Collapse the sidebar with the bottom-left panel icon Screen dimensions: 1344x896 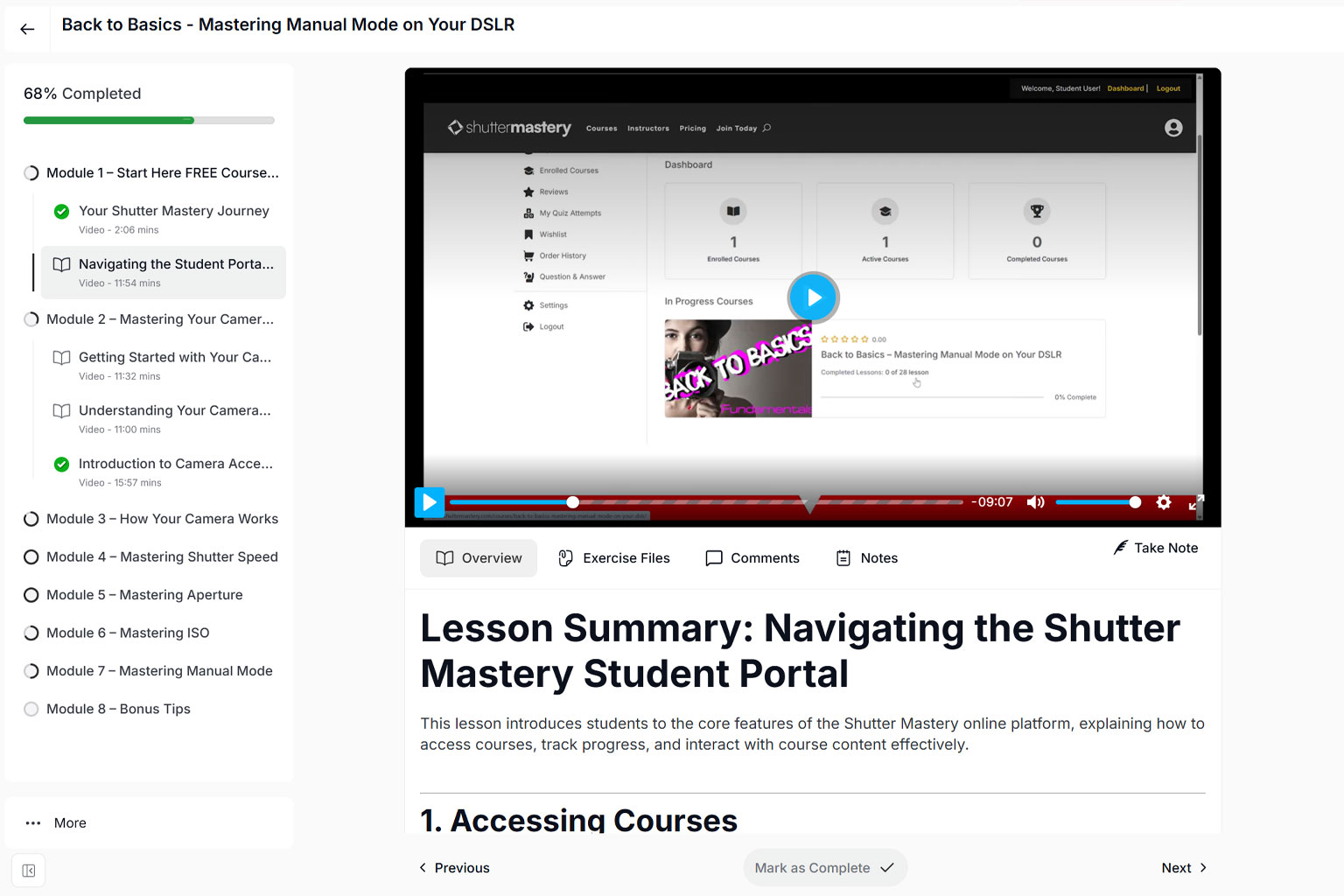coord(29,871)
